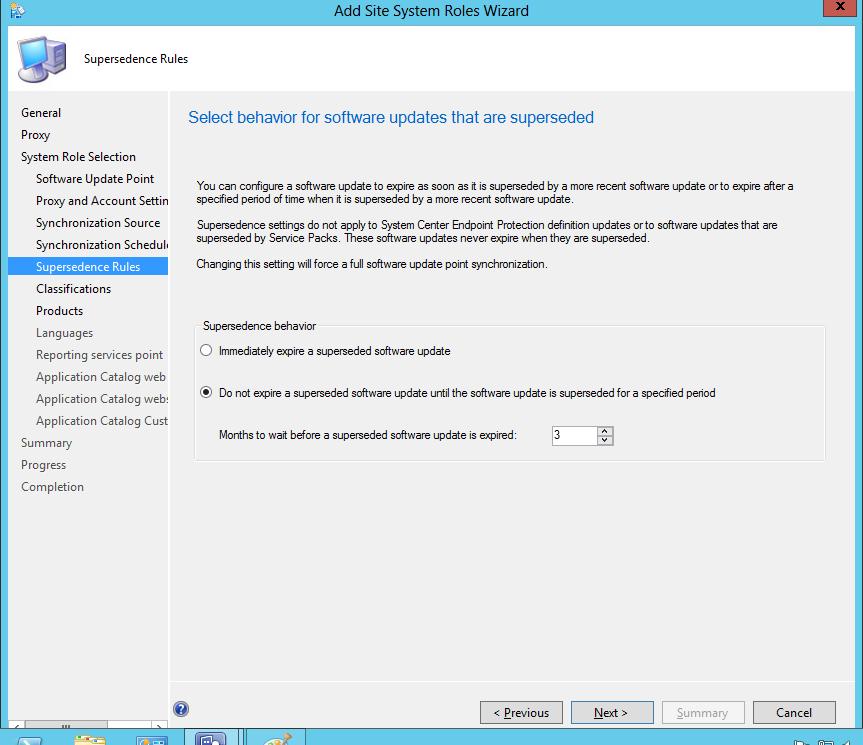Click Summary in the wizard sidebar
Viewport: 863px width, 745px height.
[46, 443]
